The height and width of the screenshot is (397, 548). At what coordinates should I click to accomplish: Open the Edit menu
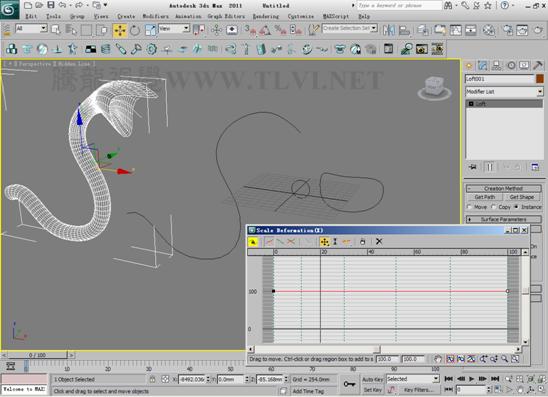pos(31,16)
